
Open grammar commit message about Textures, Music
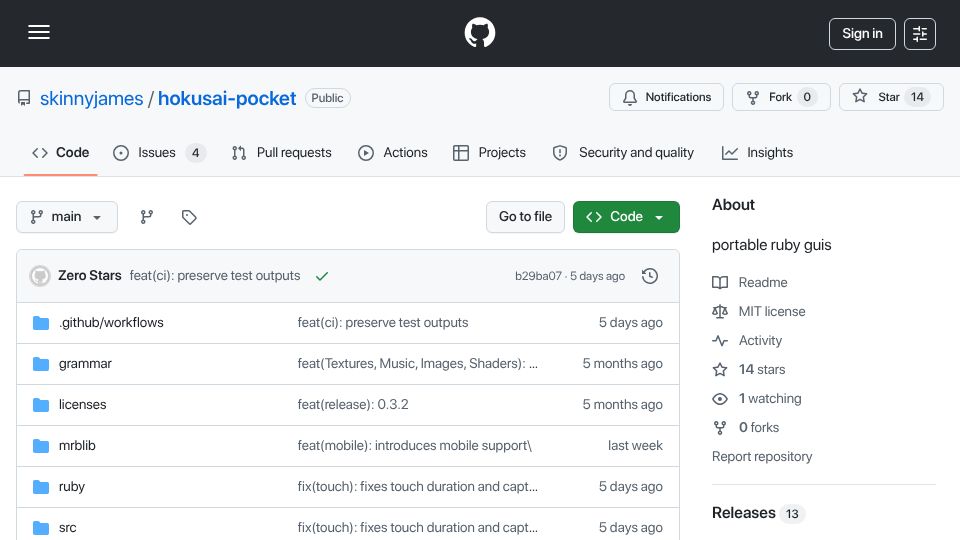(418, 364)
